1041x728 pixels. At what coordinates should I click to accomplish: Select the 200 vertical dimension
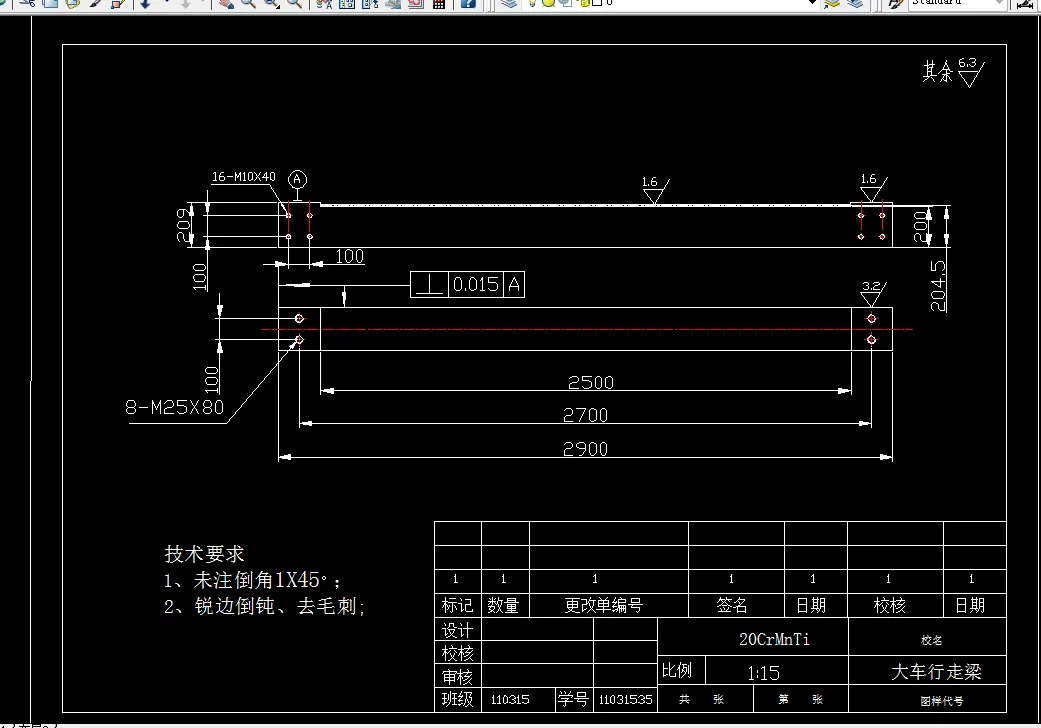tap(920, 226)
